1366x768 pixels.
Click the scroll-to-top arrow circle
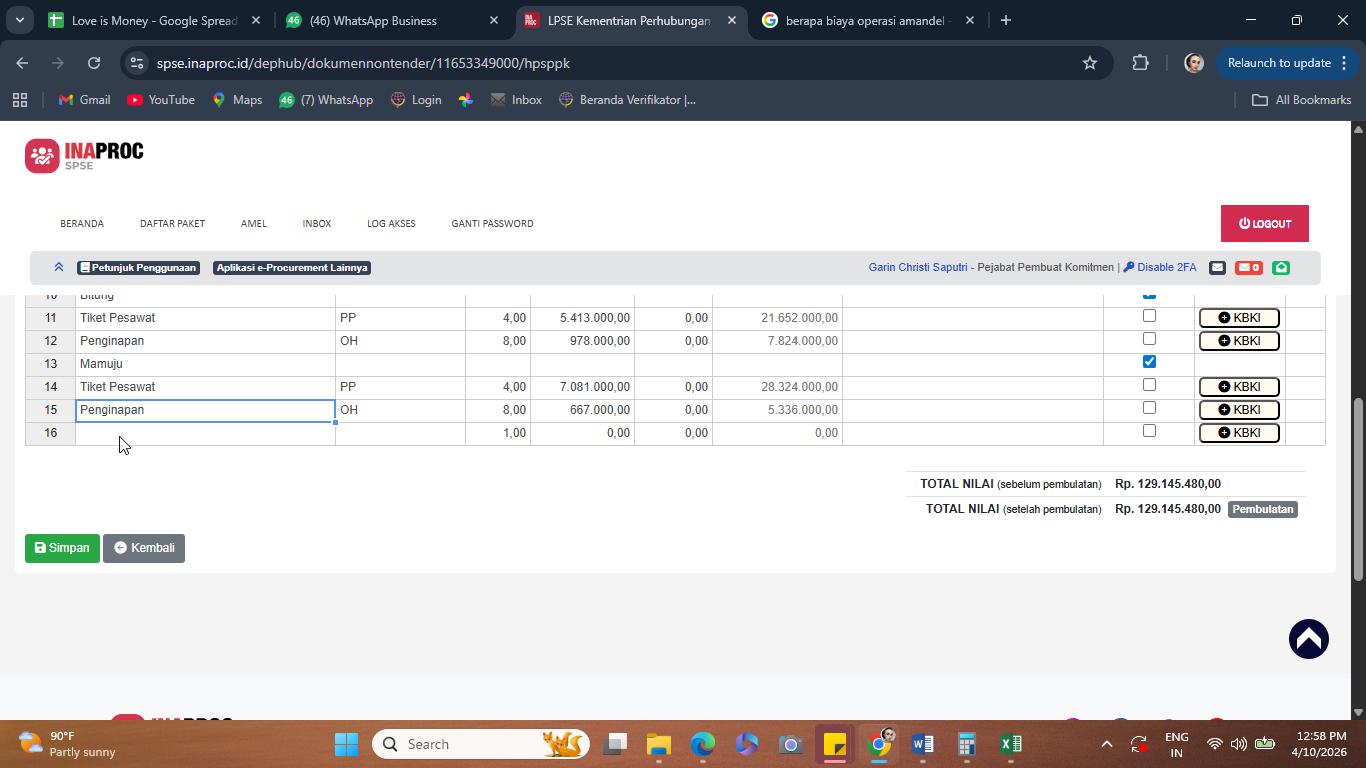point(1308,639)
